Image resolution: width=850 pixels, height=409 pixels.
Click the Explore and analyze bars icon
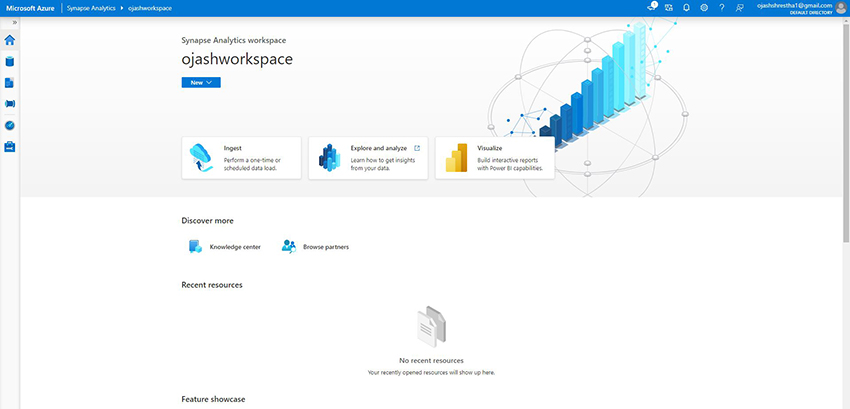329,158
